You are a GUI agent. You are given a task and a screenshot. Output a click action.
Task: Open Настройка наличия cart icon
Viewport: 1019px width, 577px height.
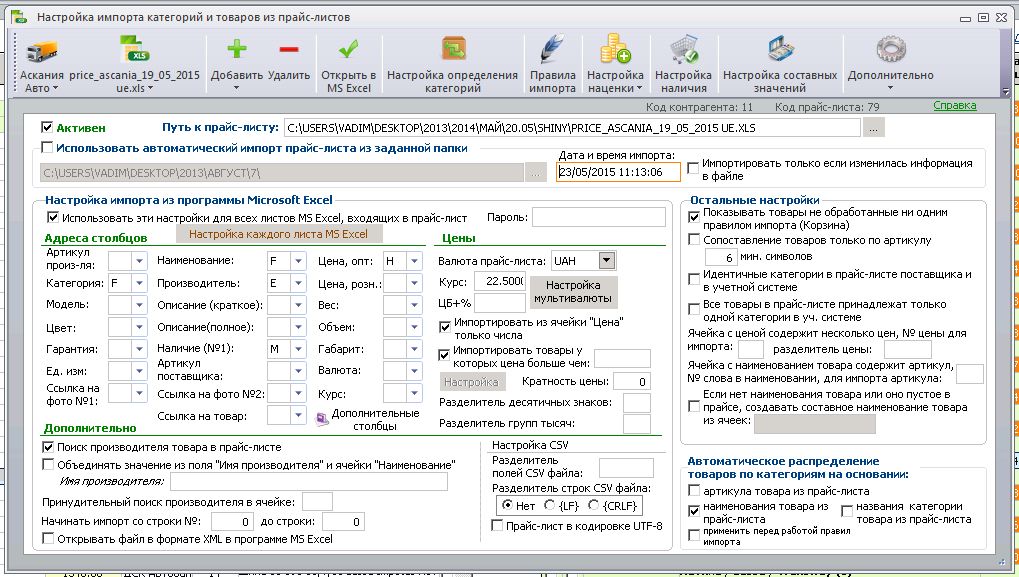[x=683, y=50]
